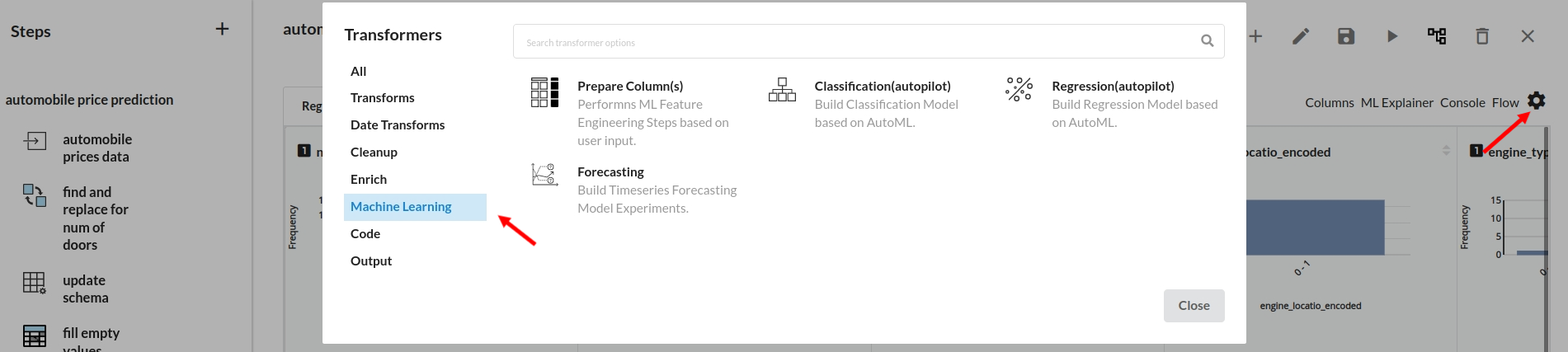Add a new step with plus icon
This screenshot has width=1568, height=352.
pyautogui.click(x=222, y=29)
